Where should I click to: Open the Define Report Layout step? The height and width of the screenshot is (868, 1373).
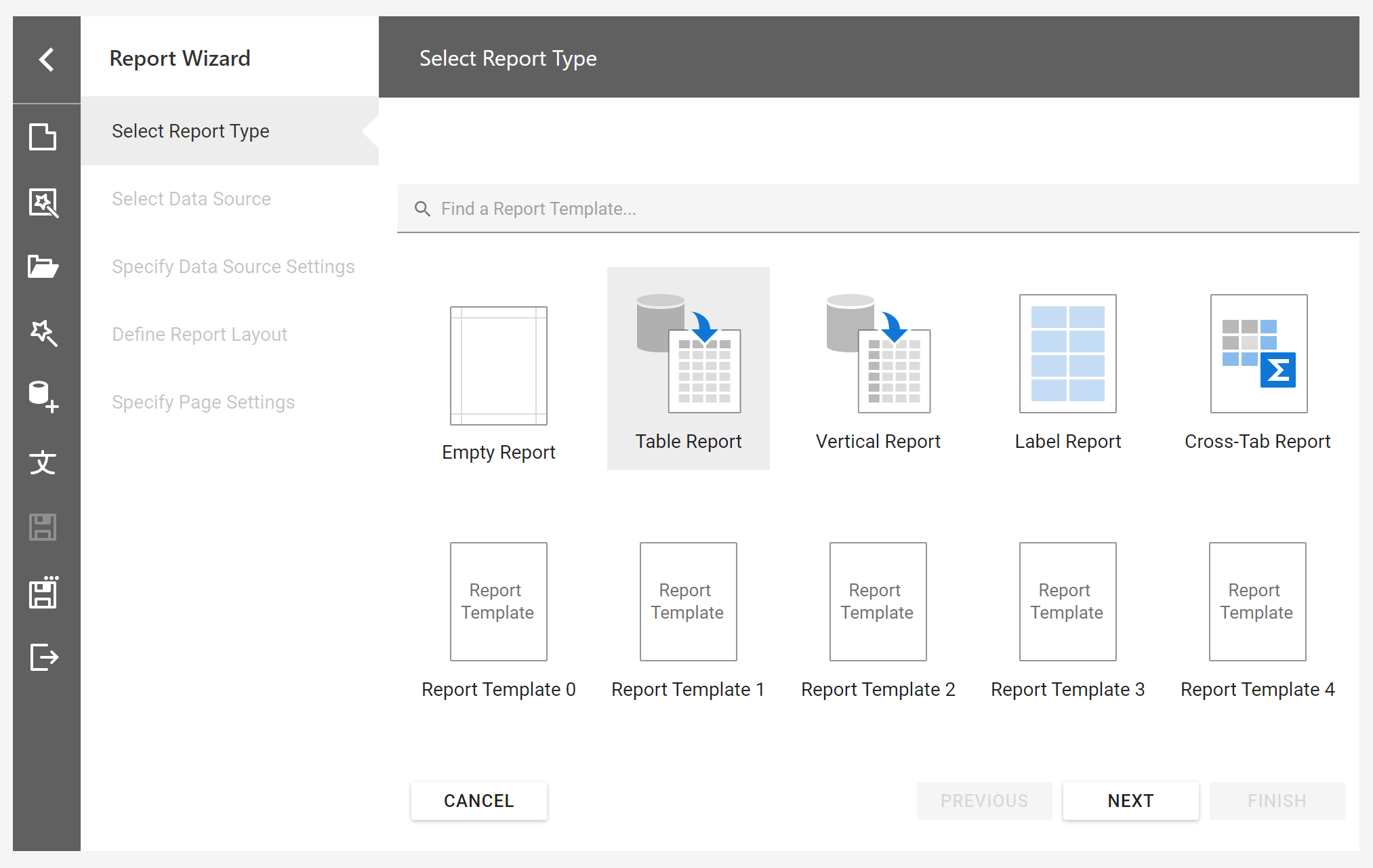pyautogui.click(x=199, y=334)
